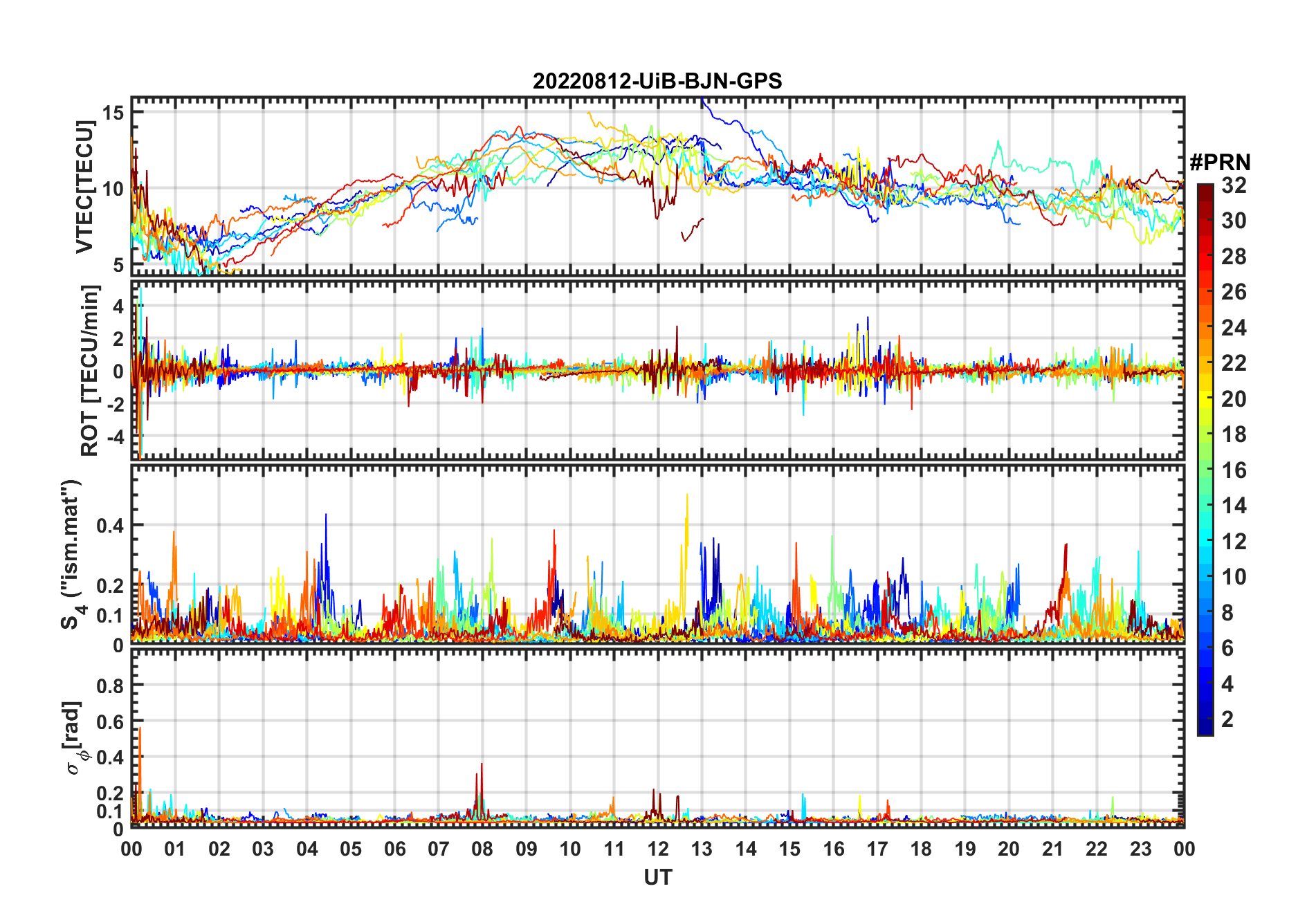Select ROT axis tick label -2
Image resolution: width=1316 pixels, height=920 pixels.
(114, 404)
